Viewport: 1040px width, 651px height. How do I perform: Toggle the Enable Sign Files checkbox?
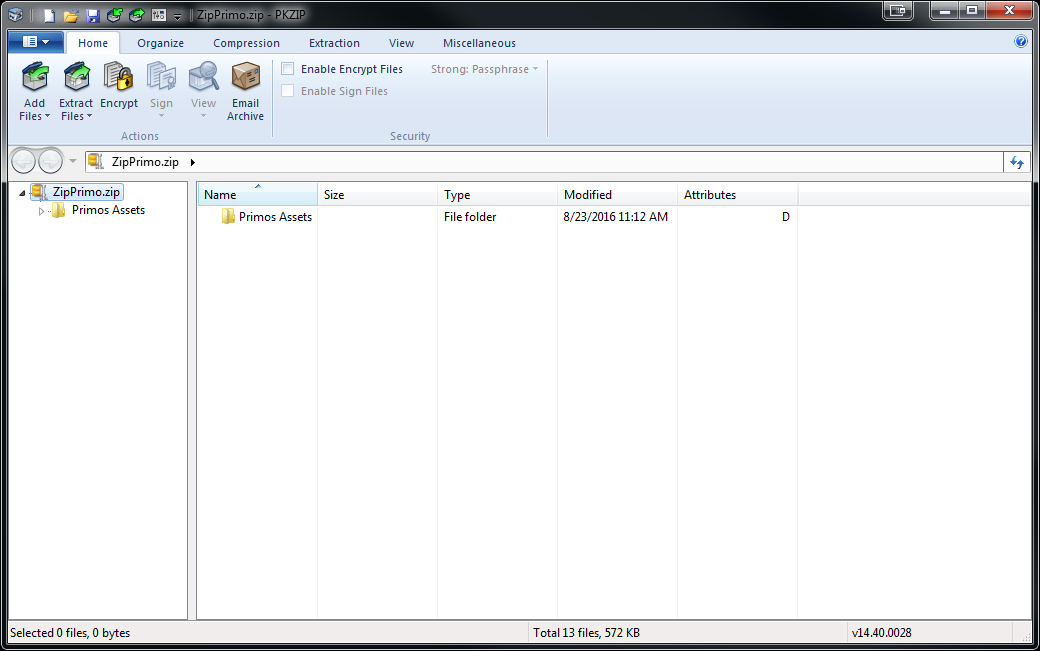pos(288,91)
